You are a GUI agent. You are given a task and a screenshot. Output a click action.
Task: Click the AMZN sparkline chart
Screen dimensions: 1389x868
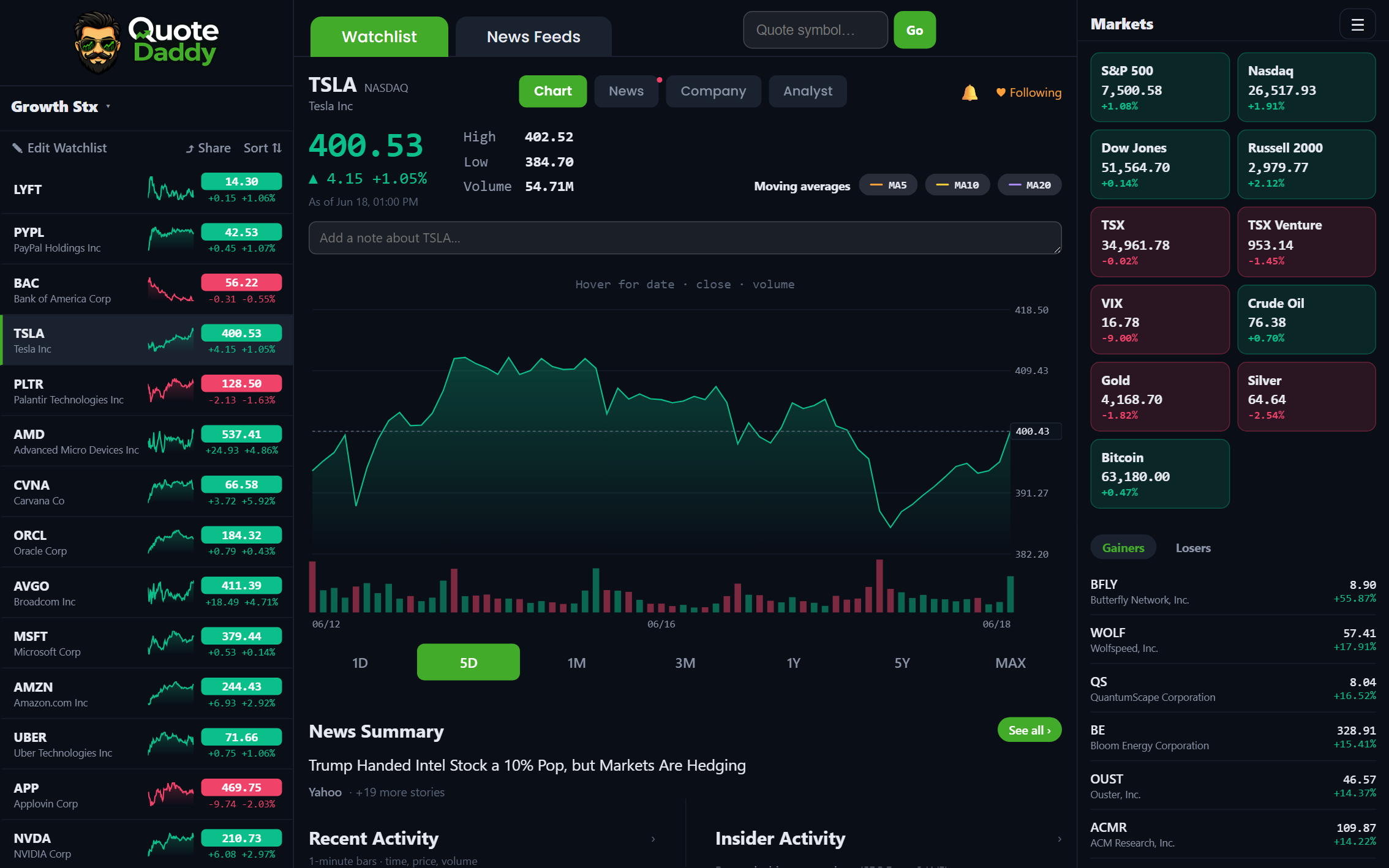coord(171,694)
